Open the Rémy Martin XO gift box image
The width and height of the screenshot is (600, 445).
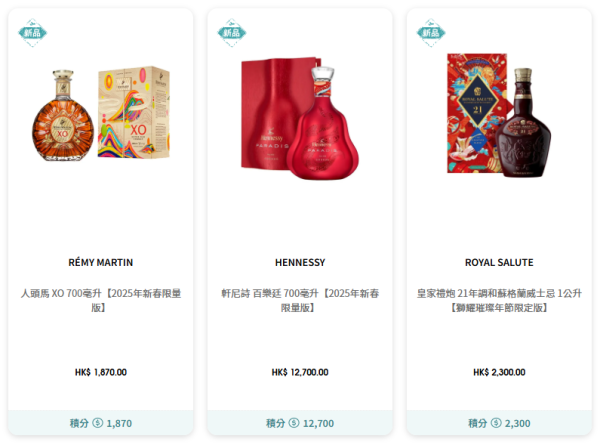tap(134, 112)
